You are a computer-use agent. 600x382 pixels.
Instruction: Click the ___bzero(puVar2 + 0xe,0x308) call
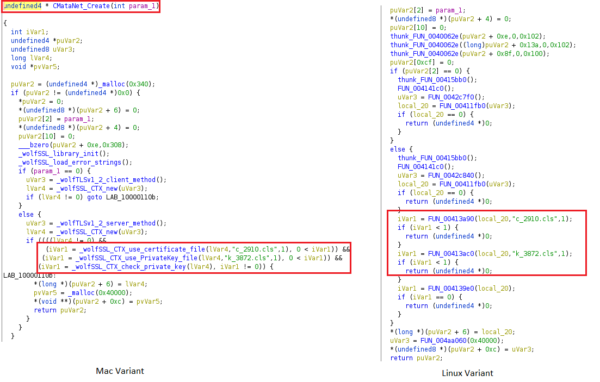click(x=73, y=145)
